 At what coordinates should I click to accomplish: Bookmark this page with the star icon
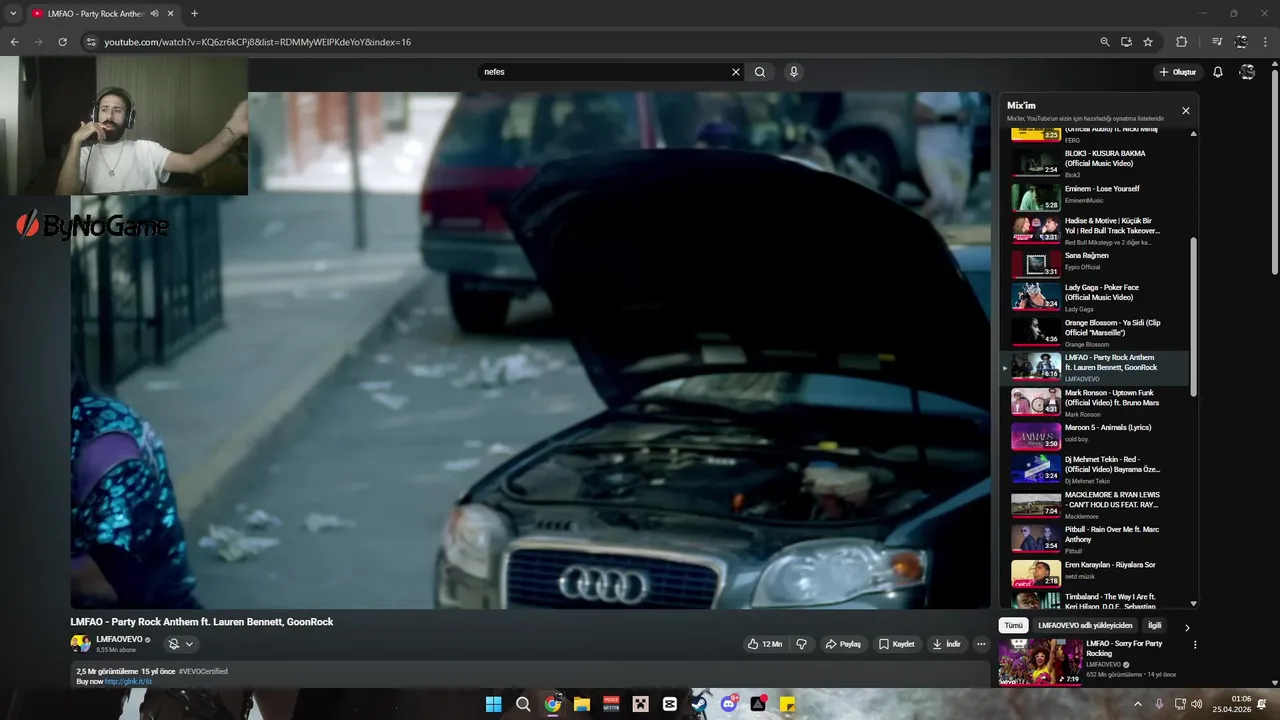click(1148, 42)
